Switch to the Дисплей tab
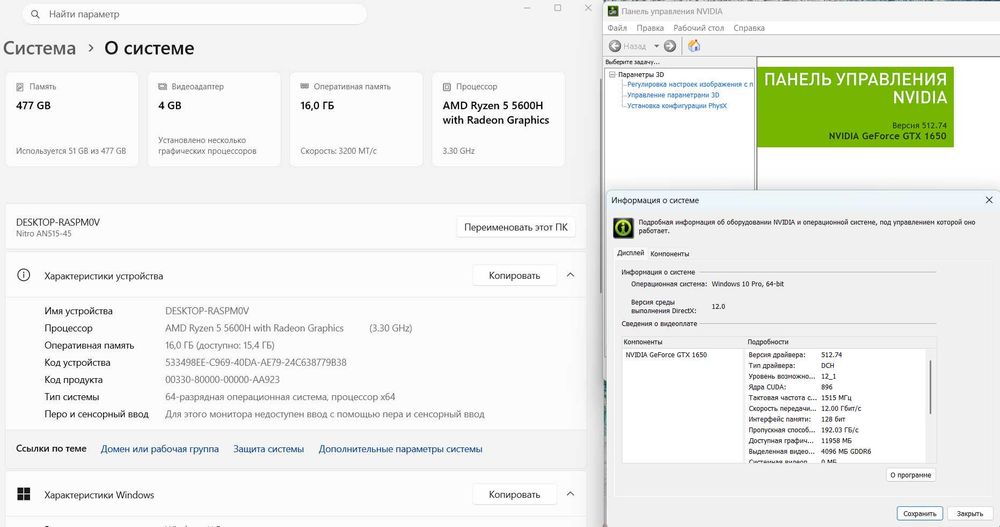The image size is (1000, 527). click(630, 253)
